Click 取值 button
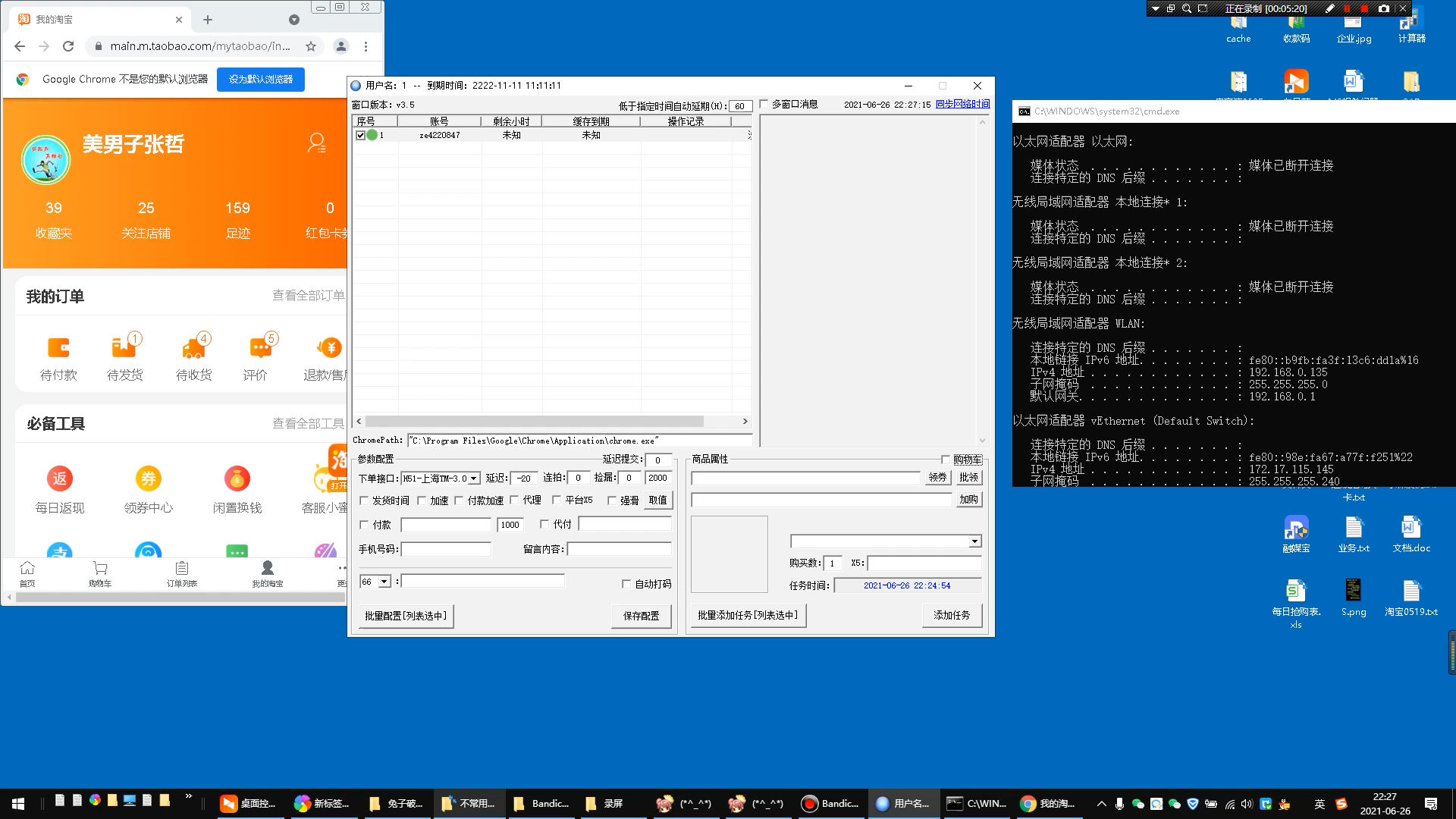The height and width of the screenshot is (819, 1456). click(x=658, y=500)
